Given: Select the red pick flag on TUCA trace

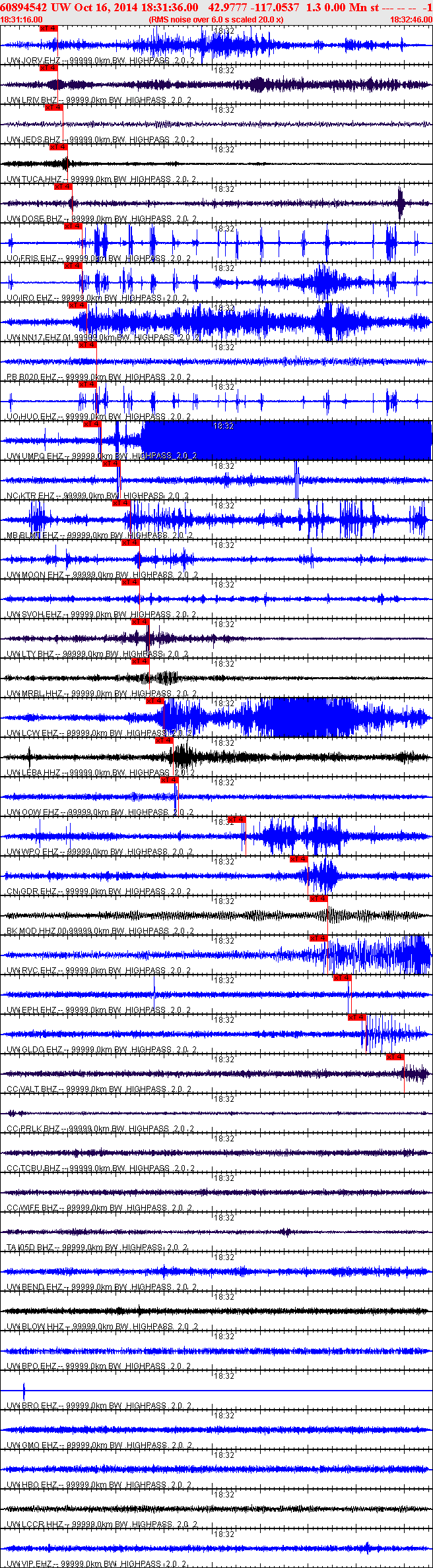Looking at the screenshot, I should click(x=58, y=147).
